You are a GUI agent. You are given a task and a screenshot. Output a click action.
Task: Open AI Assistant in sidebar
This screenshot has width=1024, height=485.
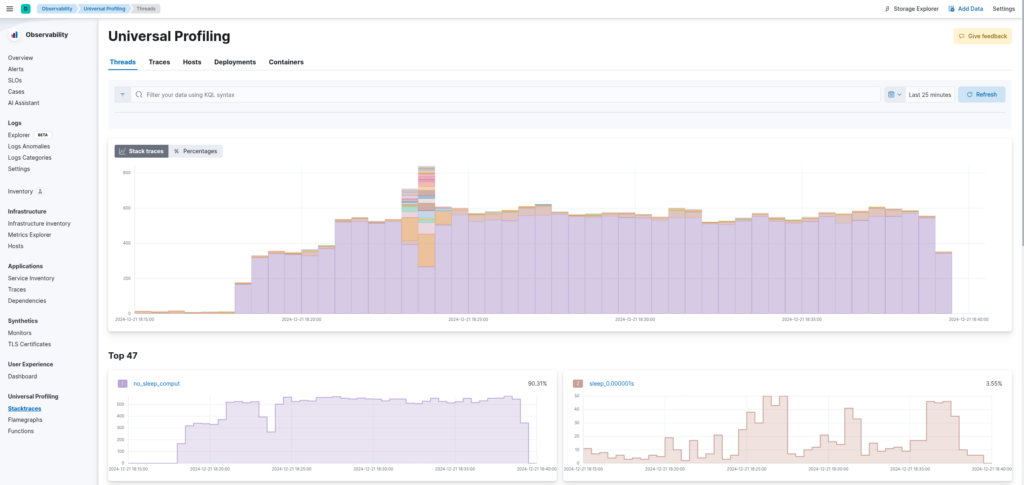click(x=24, y=102)
